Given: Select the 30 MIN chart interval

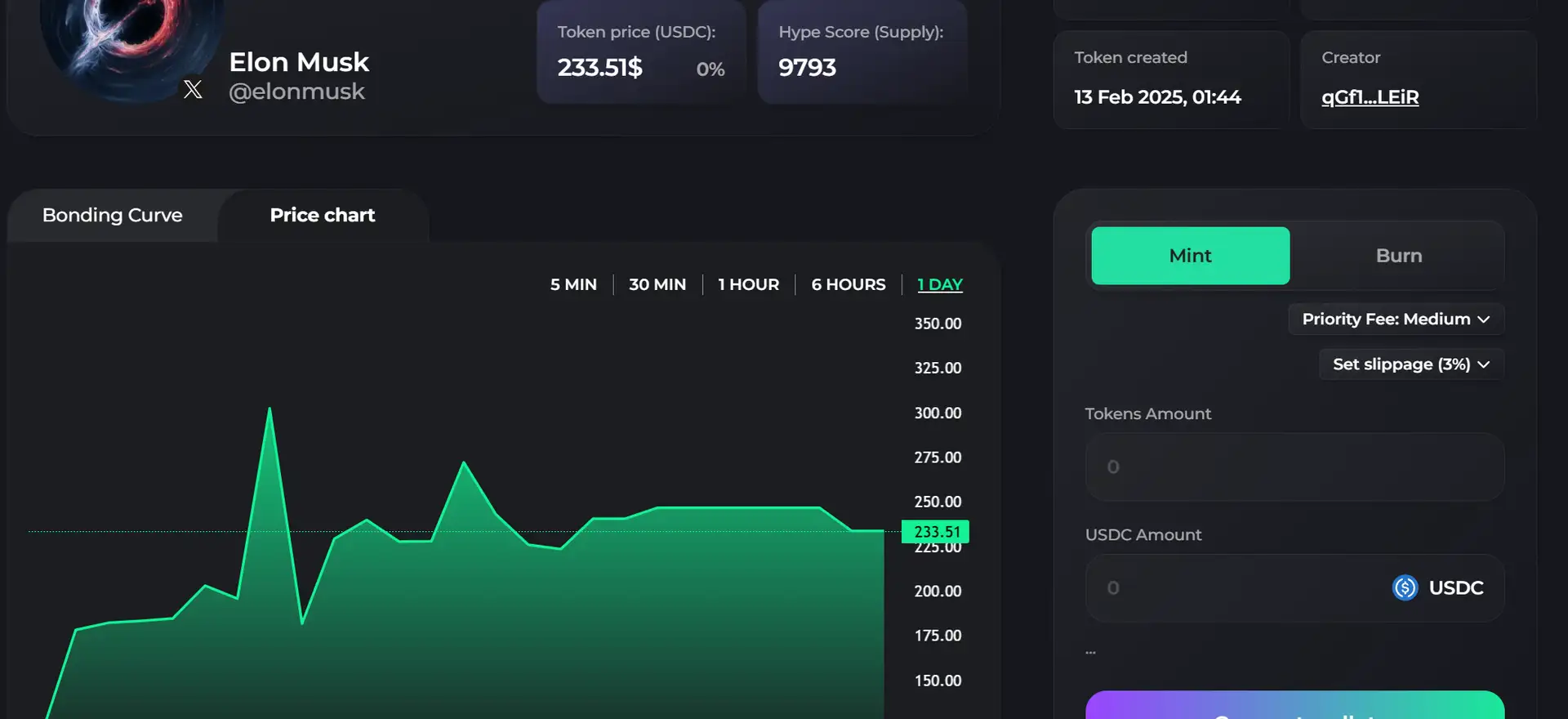Looking at the screenshot, I should (x=657, y=284).
